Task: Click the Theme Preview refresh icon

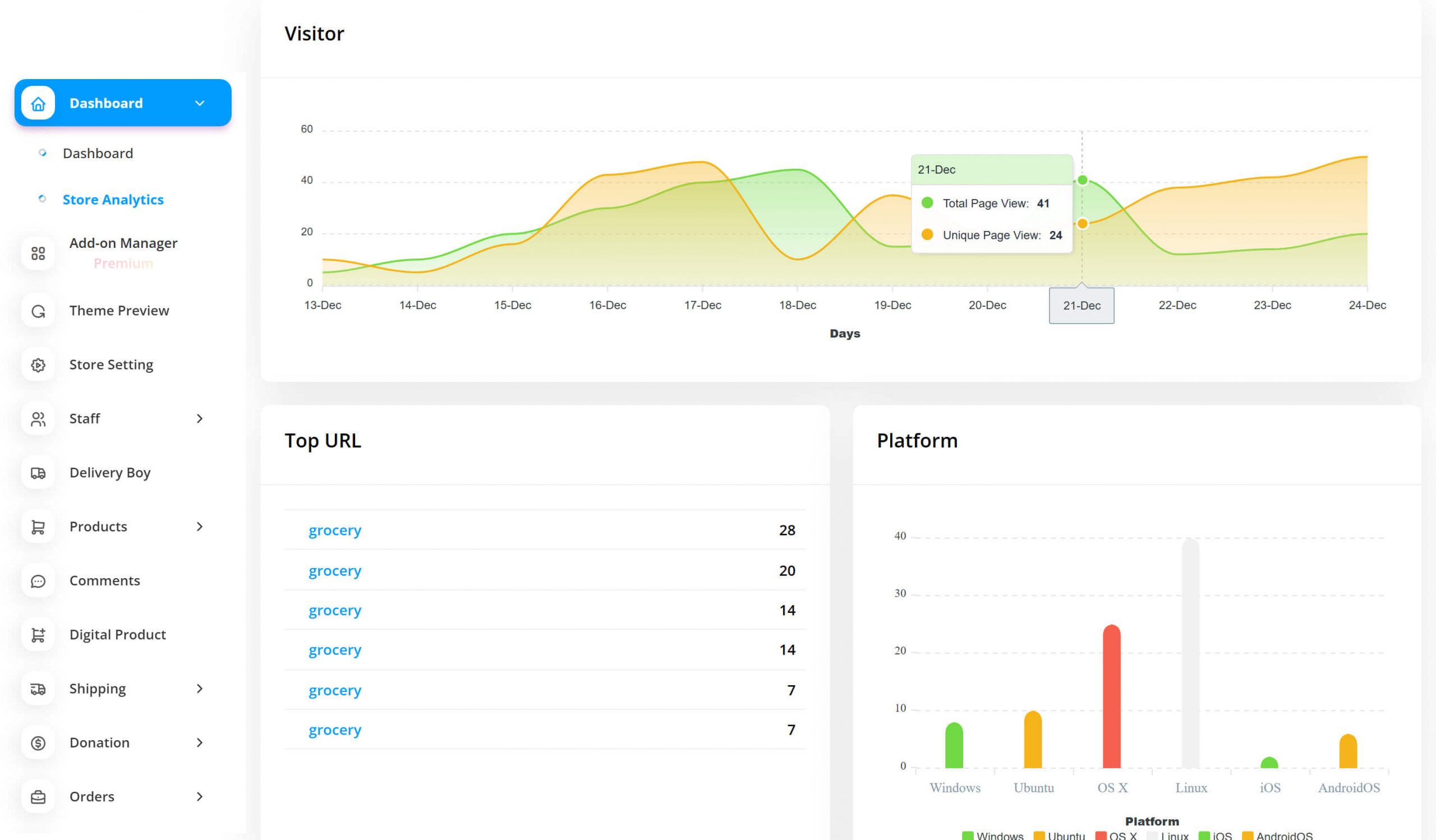Action: [38, 311]
